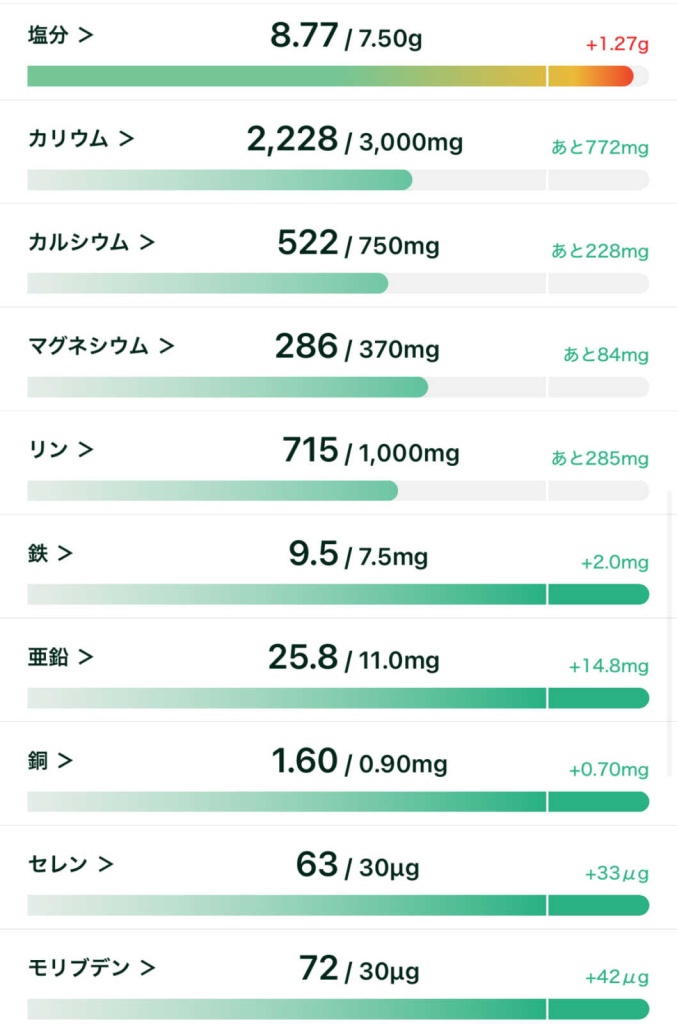Click the あと772mg remaining text
677x1024 pixels.
click(x=599, y=148)
